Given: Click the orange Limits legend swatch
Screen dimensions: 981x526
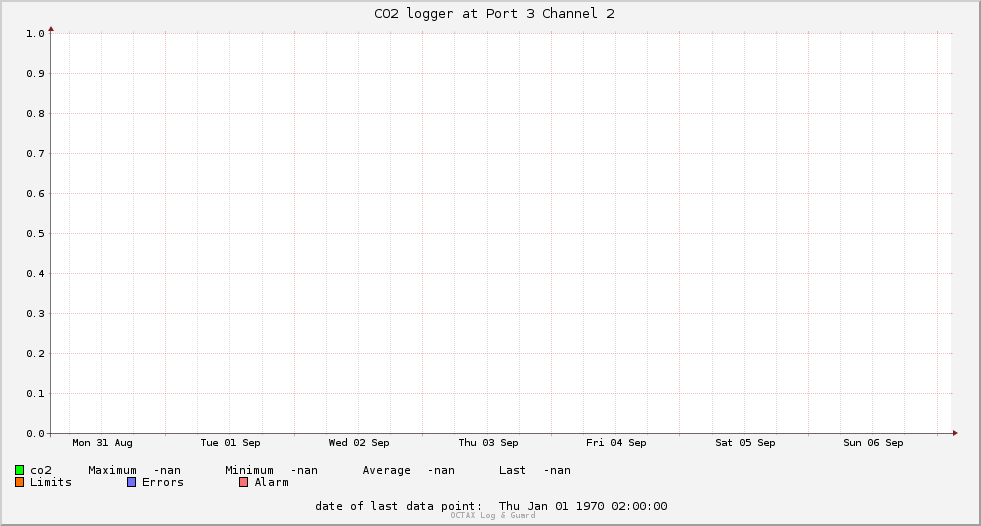Looking at the screenshot, I should [19, 482].
